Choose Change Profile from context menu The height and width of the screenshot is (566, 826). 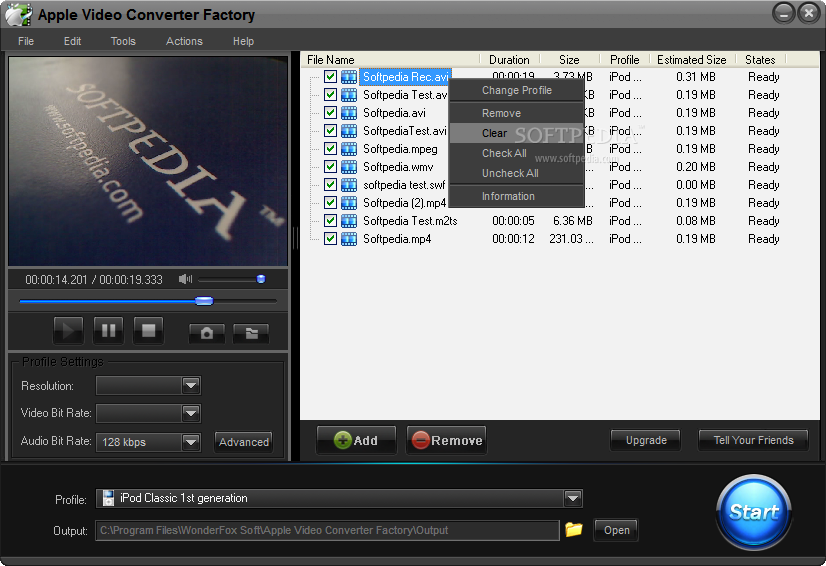pyautogui.click(x=517, y=91)
